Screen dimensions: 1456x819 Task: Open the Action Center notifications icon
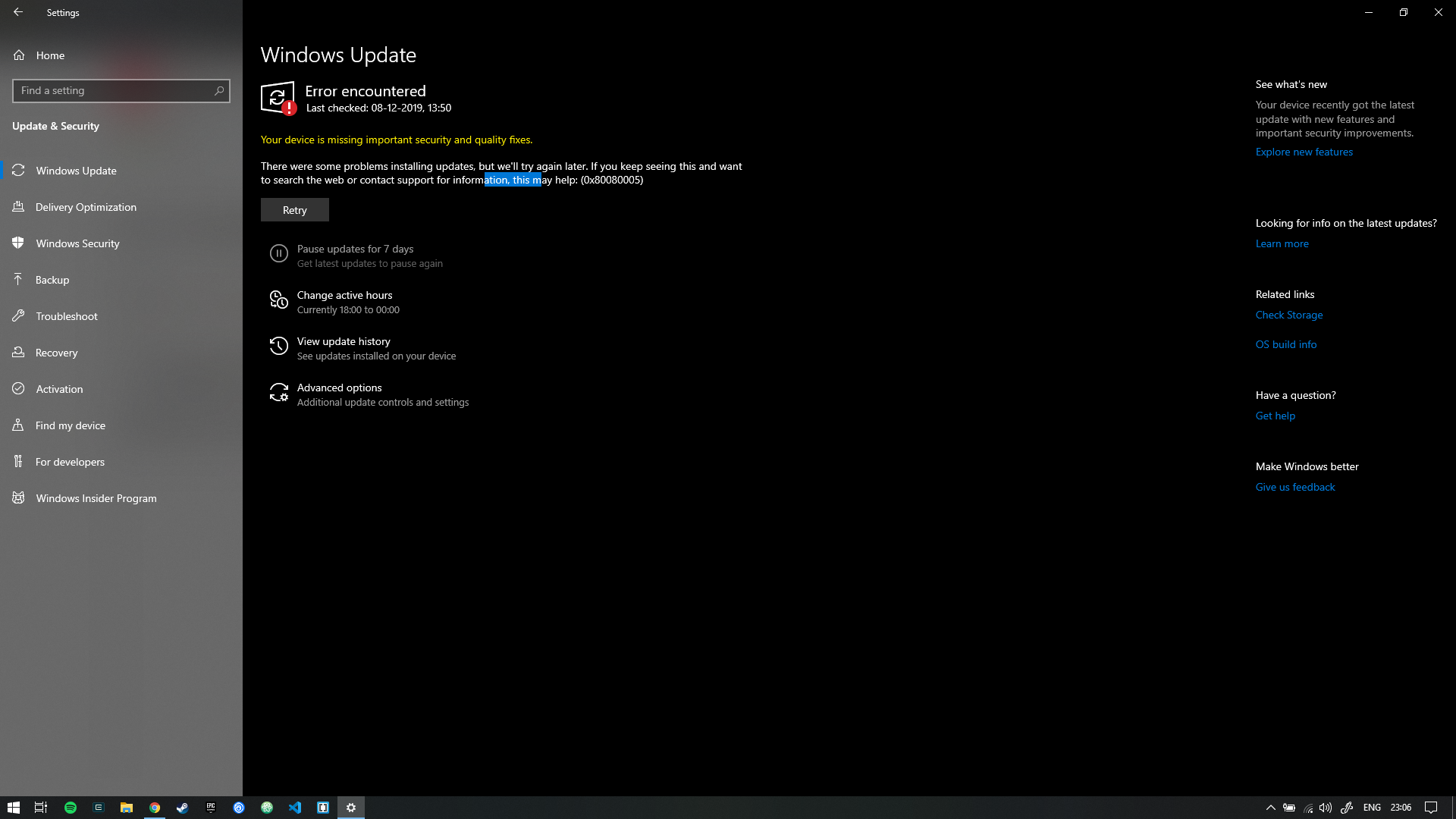[x=1431, y=808]
